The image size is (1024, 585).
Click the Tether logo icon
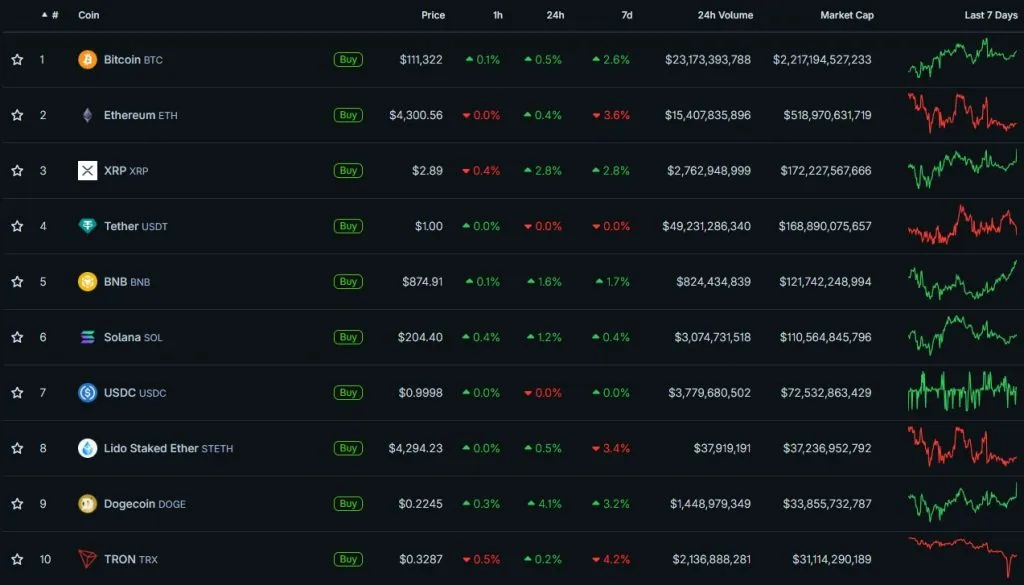click(x=87, y=226)
